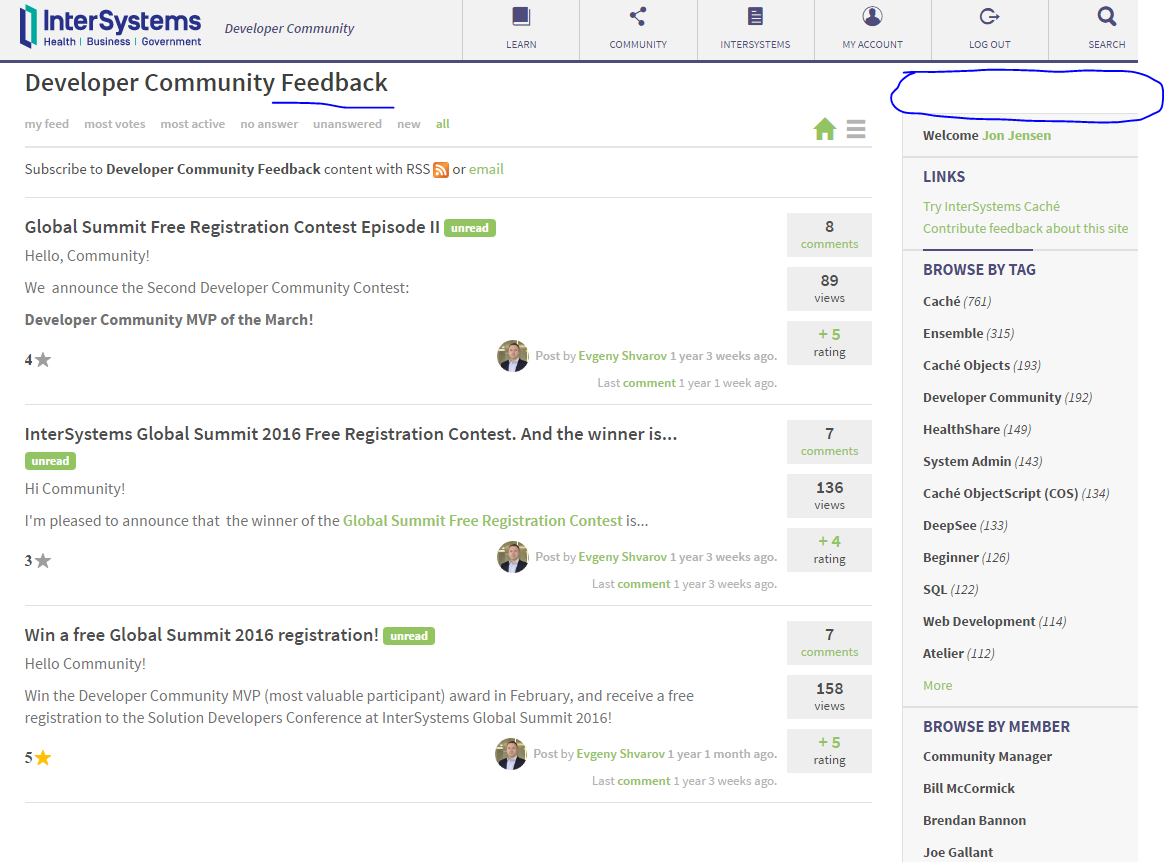Image resolution: width=1164 pixels, height=862 pixels.
Task: Click author avatar on 'And the winner is' post
Action: [512, 557]
